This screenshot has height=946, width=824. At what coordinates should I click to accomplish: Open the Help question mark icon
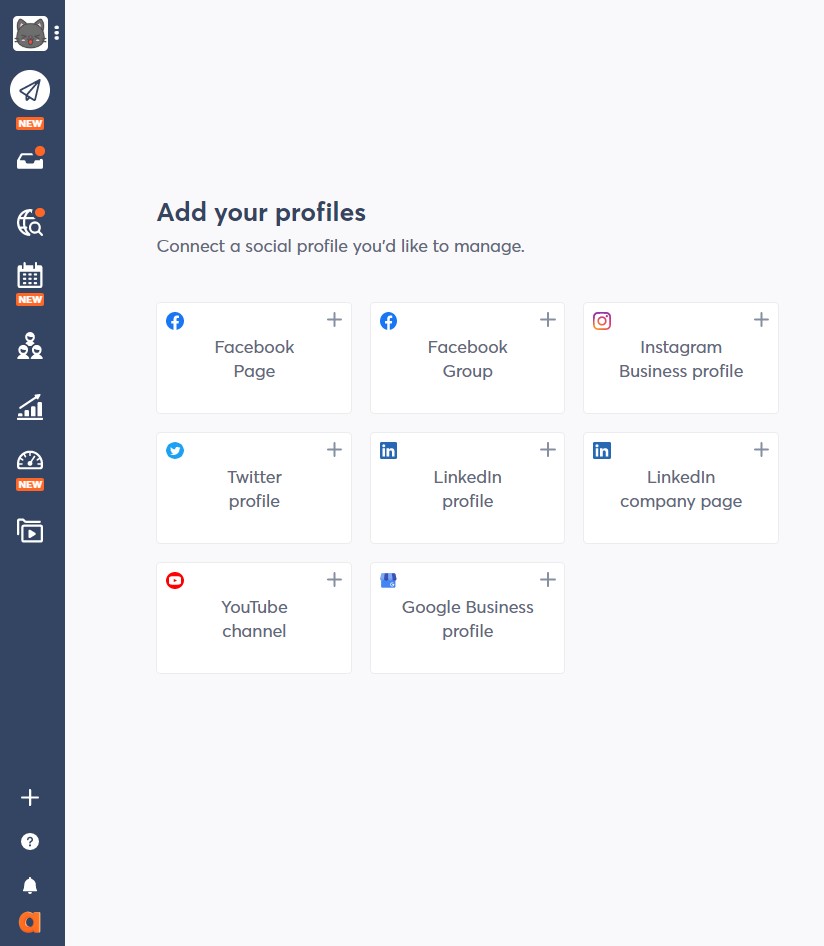(x=30, y=841)
